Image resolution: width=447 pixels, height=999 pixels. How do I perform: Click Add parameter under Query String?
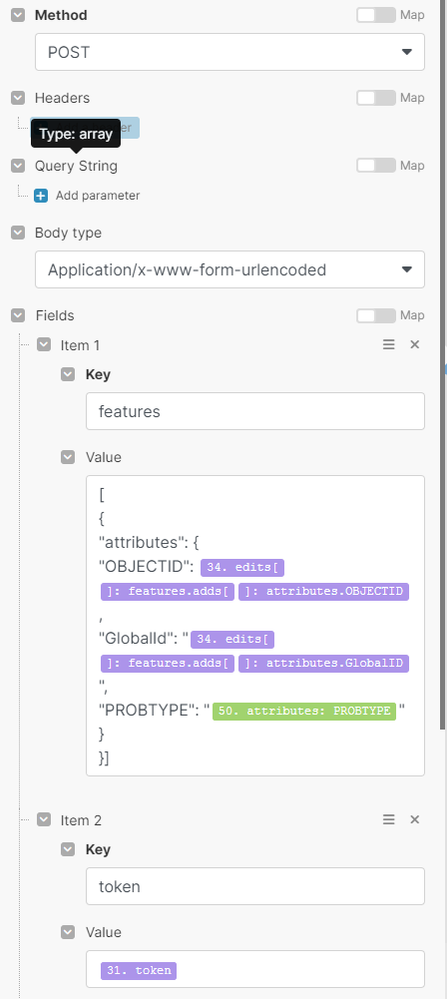tap(97, 196)
